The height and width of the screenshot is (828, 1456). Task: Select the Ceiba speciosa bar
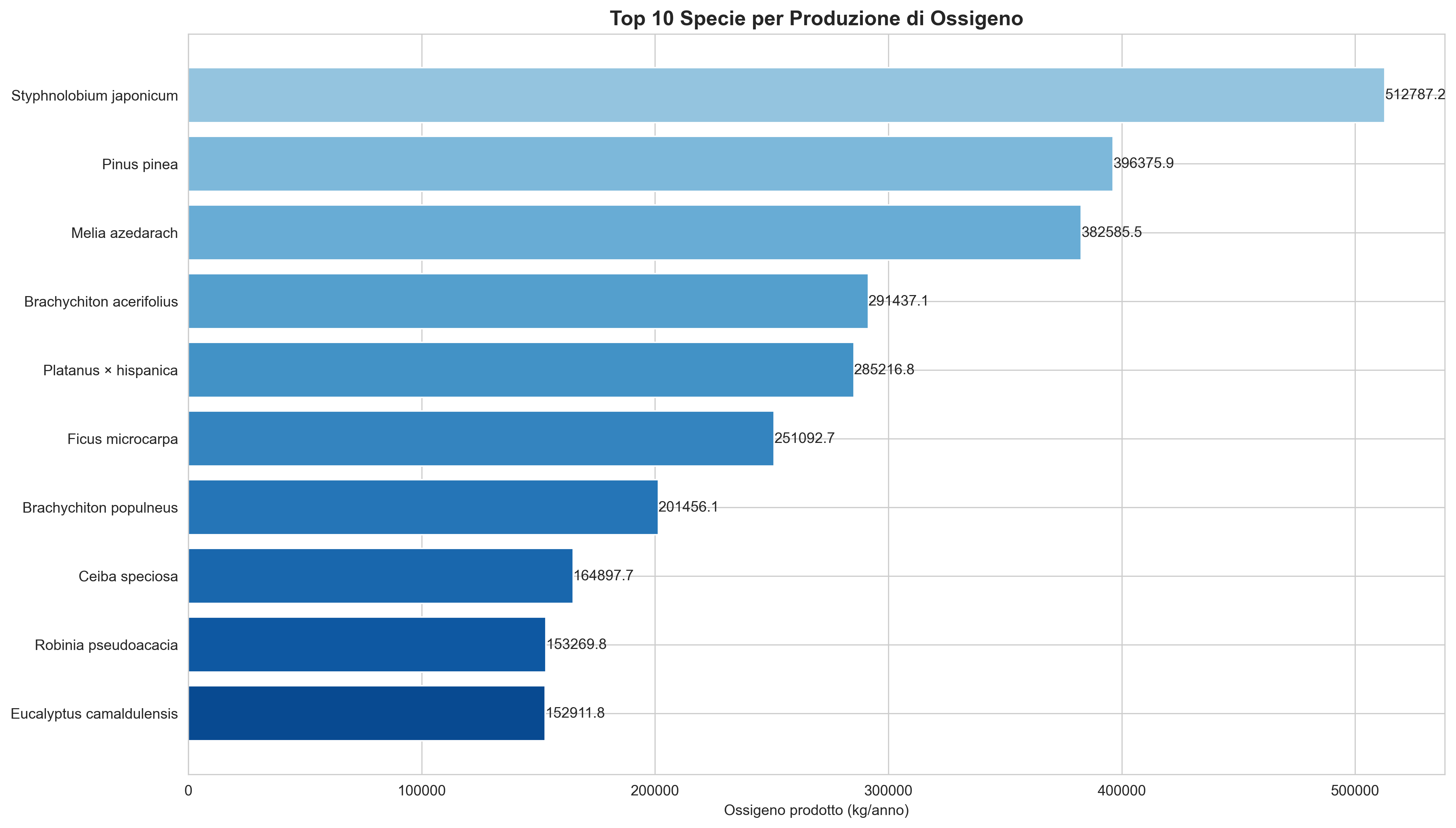point(380,575)
